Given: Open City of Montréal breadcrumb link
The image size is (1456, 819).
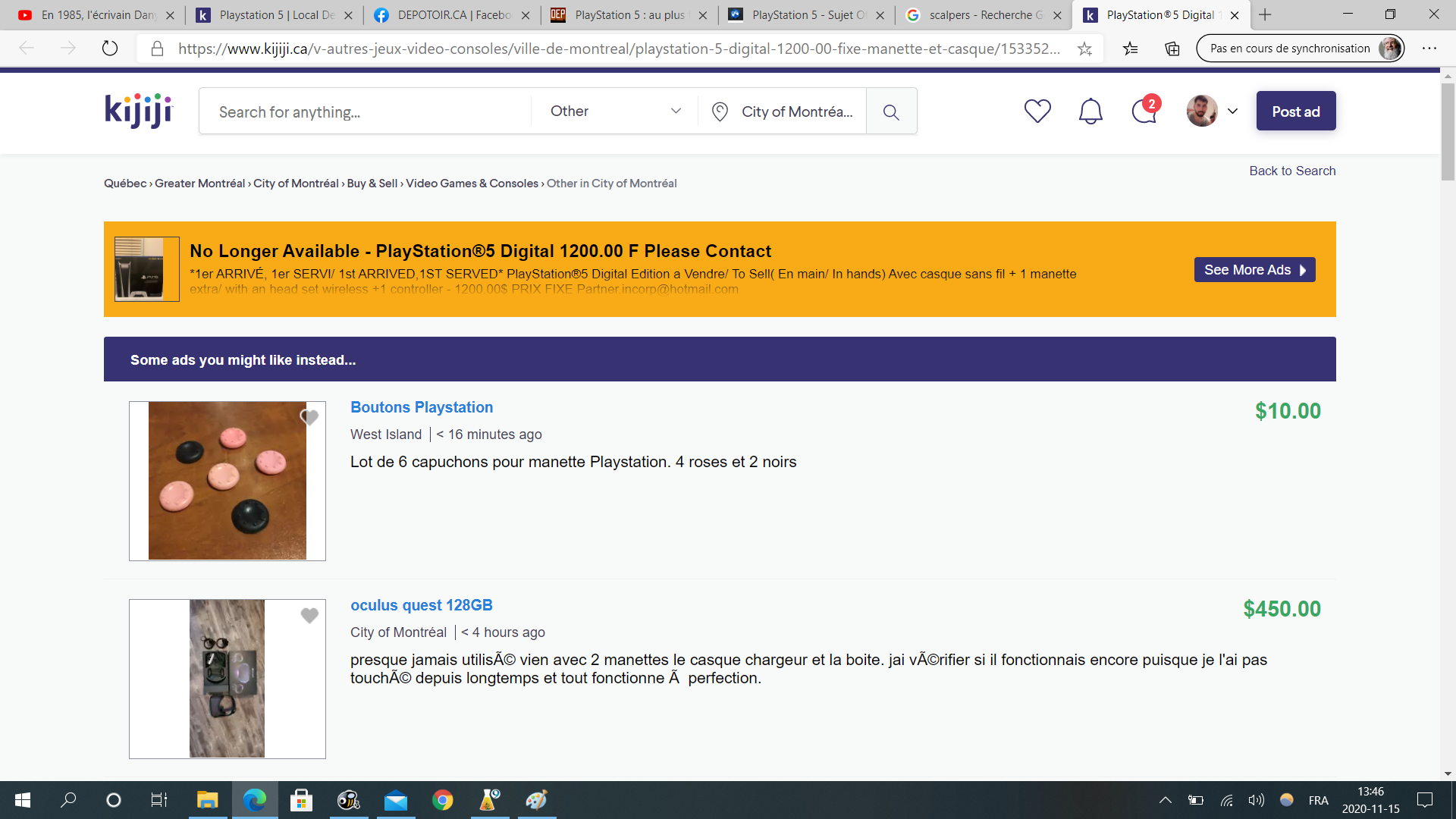Looking at the screenshot, I should click(296, 184).
